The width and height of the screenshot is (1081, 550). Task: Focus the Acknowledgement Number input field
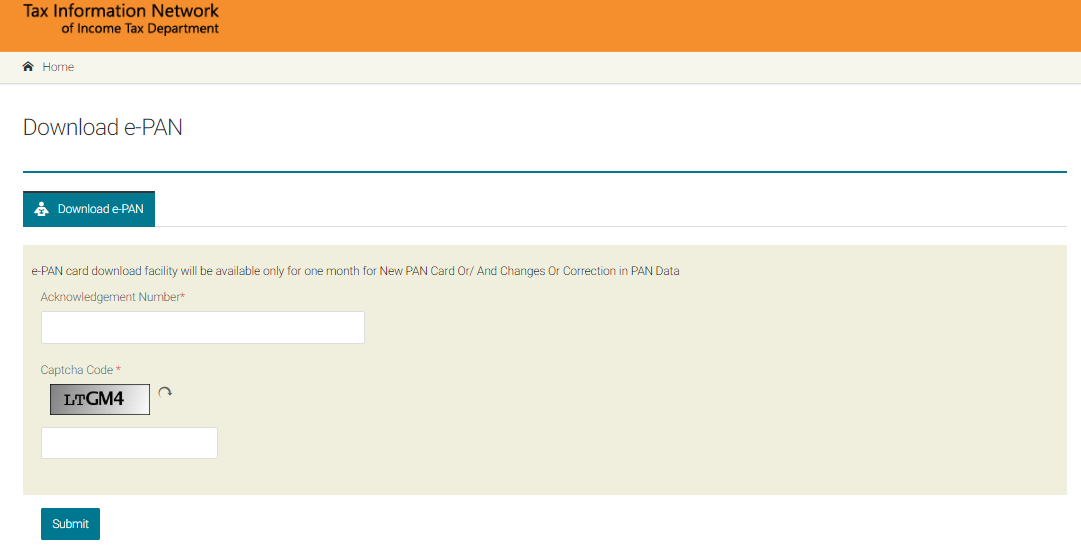pos(203,327)
